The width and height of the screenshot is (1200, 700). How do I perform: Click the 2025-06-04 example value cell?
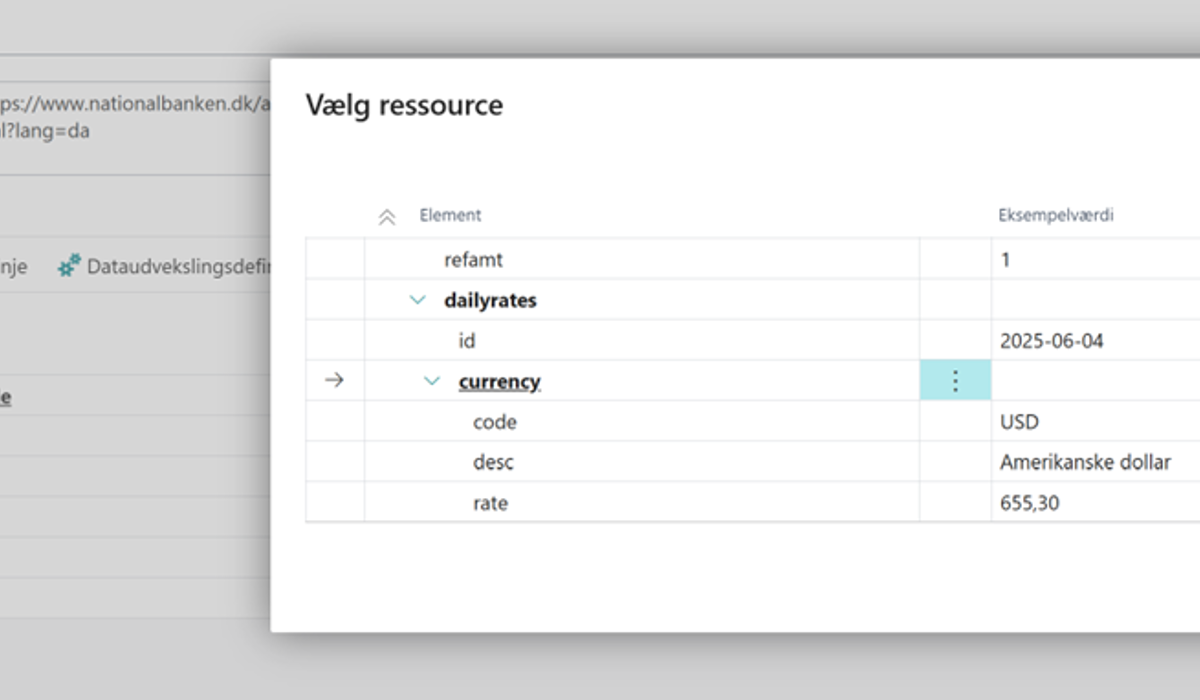tap(1095, 341)
